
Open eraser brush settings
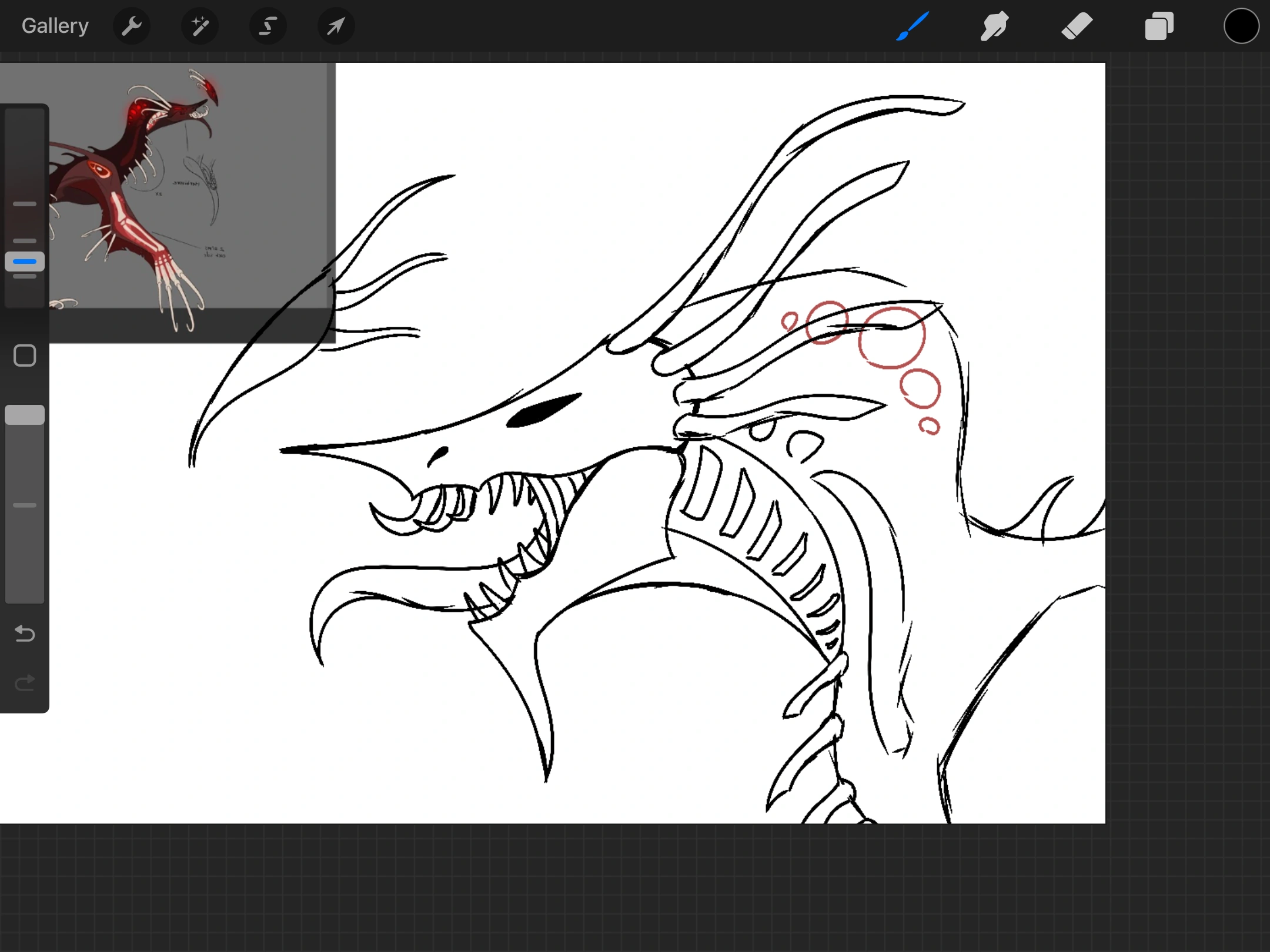click(1077, 26)
